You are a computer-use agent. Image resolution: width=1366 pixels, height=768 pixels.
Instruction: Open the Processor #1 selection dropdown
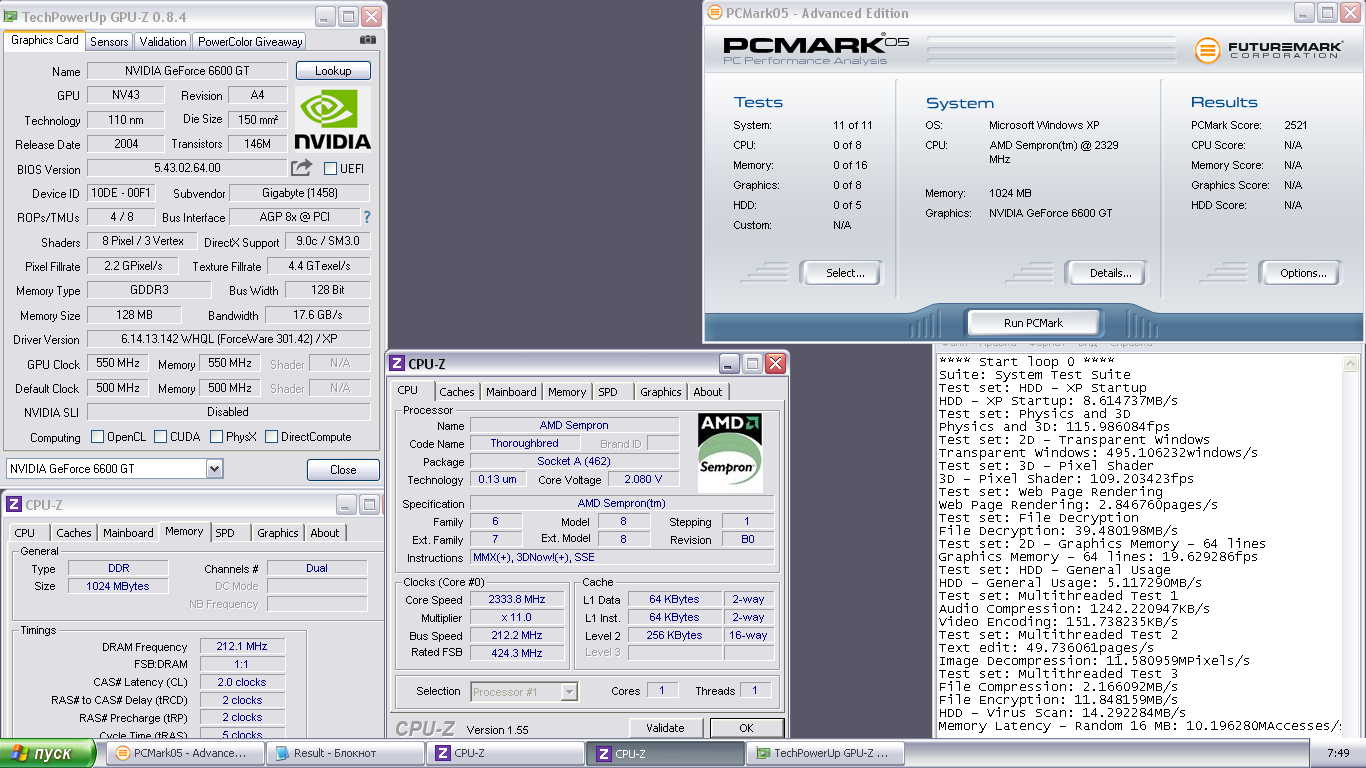click(x=568, y=691)
